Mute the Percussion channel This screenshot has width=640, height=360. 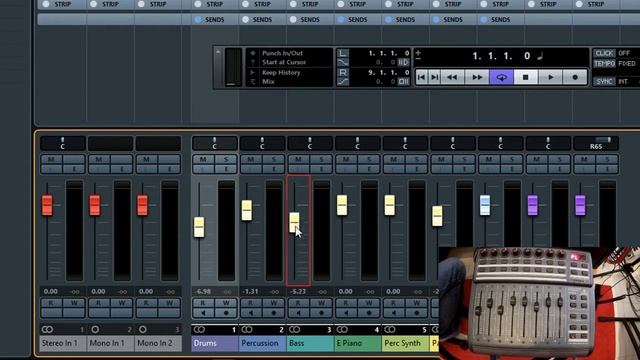pyautogui.click(x=251, y=159)
